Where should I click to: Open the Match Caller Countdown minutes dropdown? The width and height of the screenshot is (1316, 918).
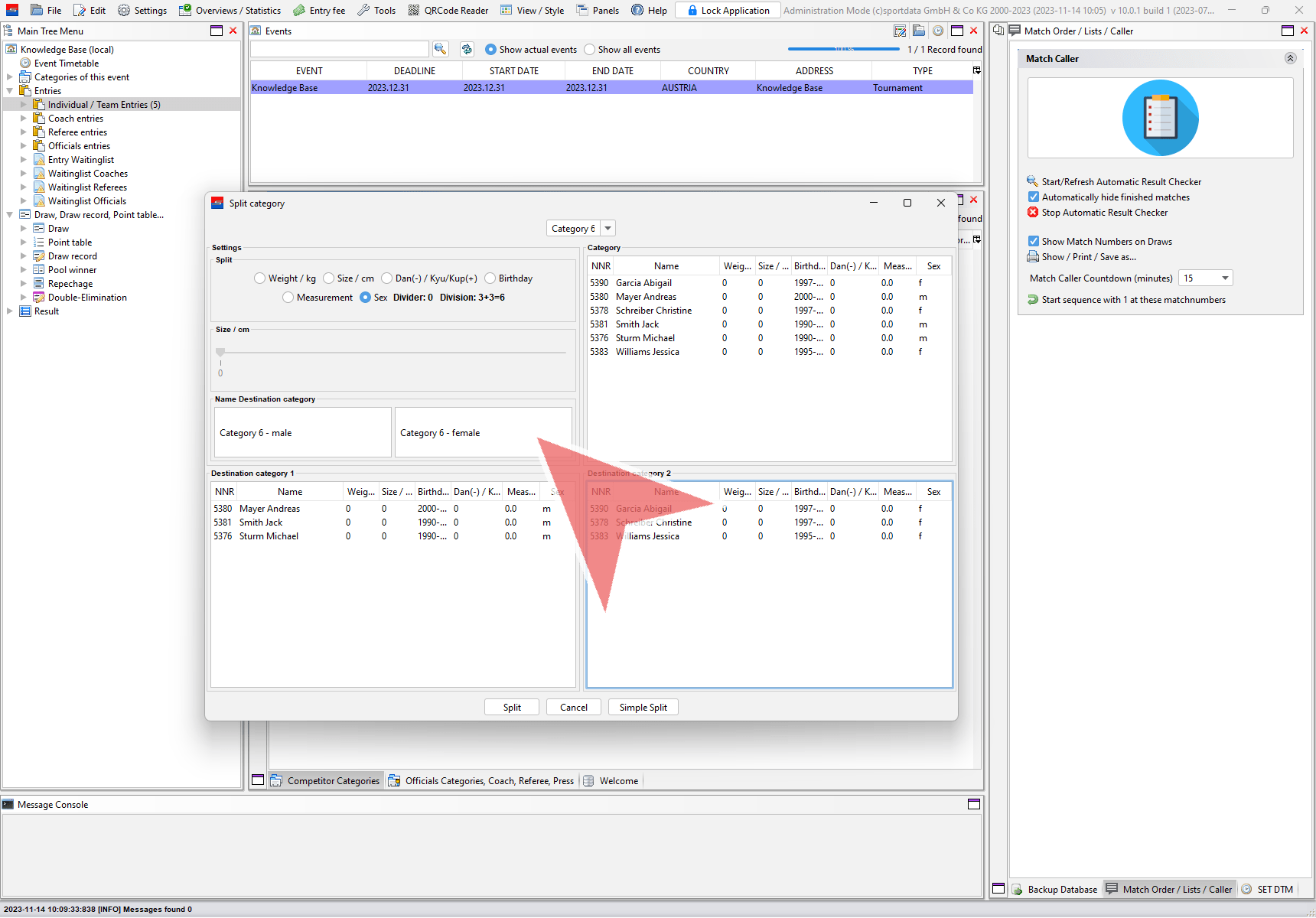click(x=1225, y=278)
